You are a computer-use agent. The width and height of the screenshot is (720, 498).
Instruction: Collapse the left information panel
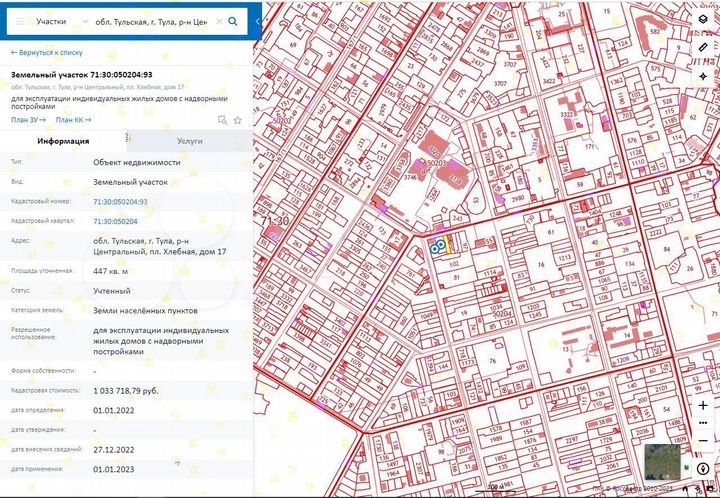[x=258, y=20]
